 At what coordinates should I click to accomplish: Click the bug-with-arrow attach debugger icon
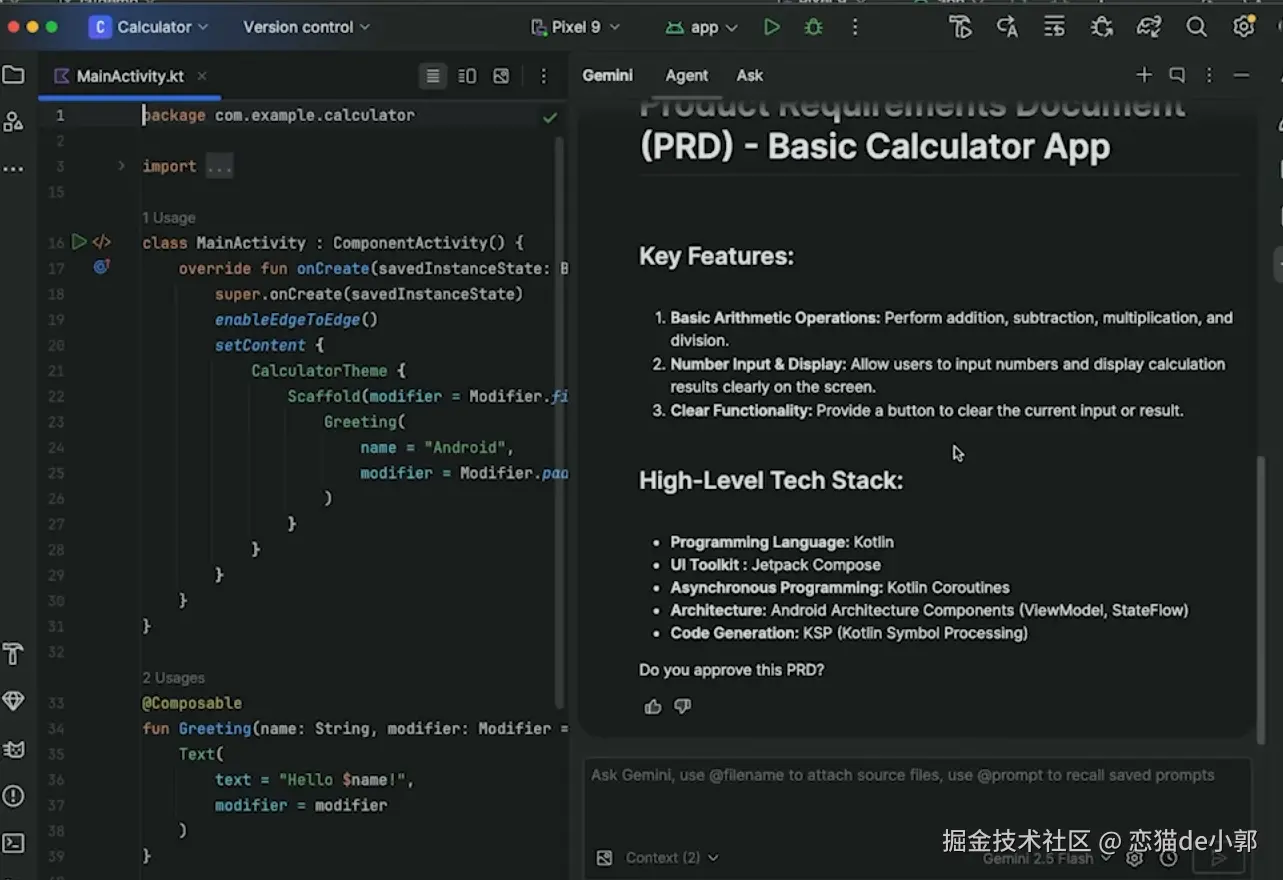coord(1102,27)
